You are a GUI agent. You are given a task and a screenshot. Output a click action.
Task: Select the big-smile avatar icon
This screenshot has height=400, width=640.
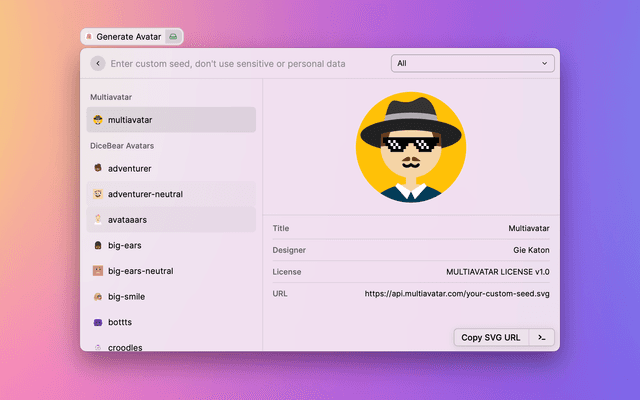98,297
